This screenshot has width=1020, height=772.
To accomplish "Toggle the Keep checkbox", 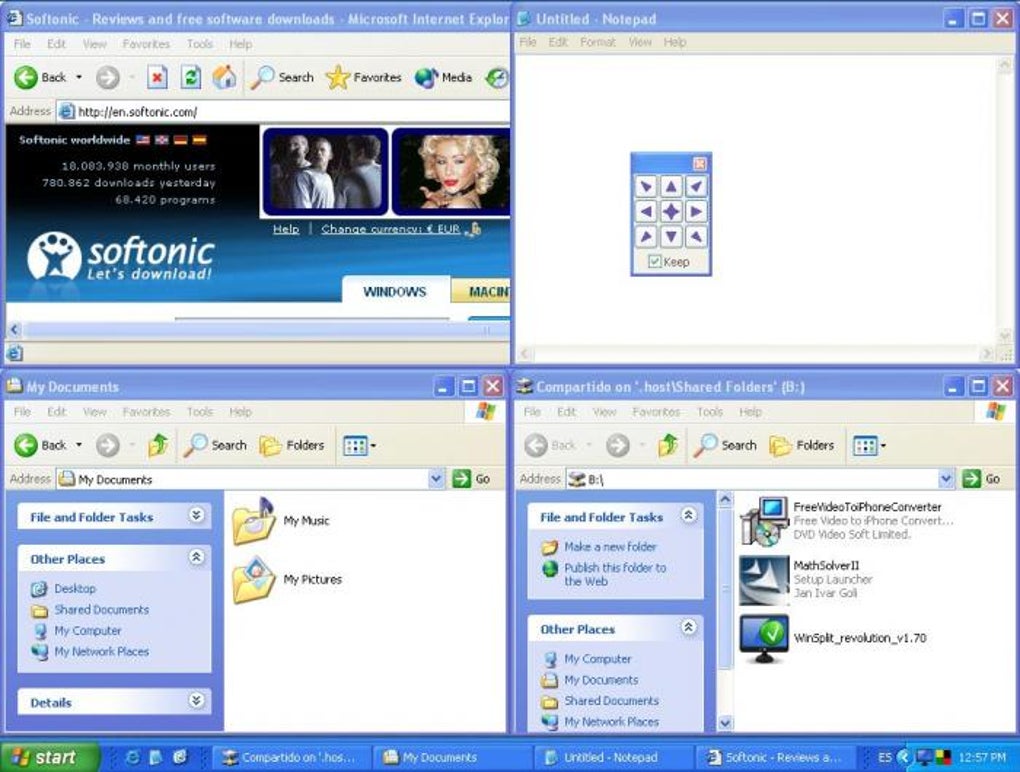I will coord(654,261).
